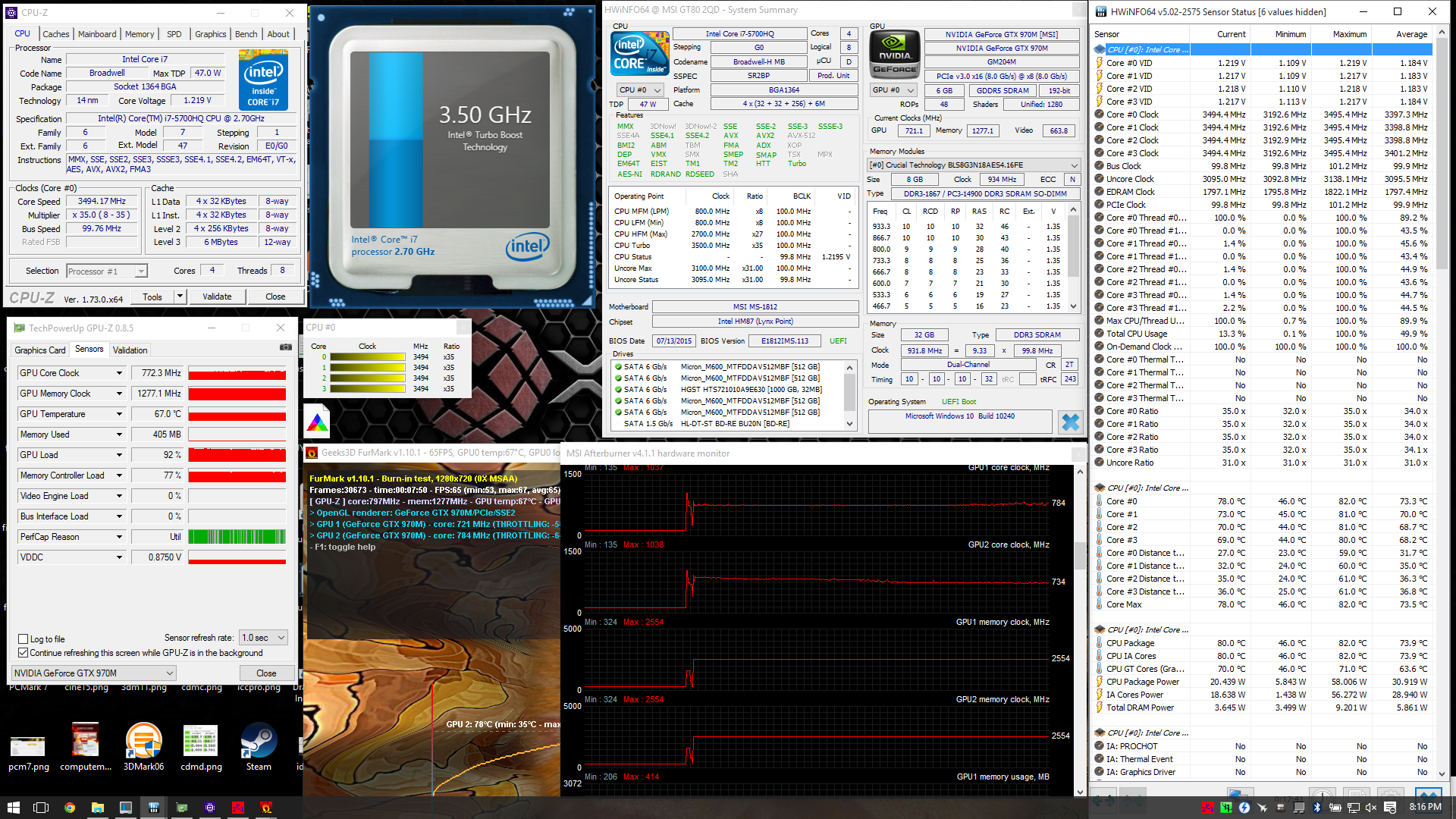The width and height of the screenshot is (1456, 819).
Task: Open the Tools dropdown arrow in CPU-Z
Action: pos(180,297)
